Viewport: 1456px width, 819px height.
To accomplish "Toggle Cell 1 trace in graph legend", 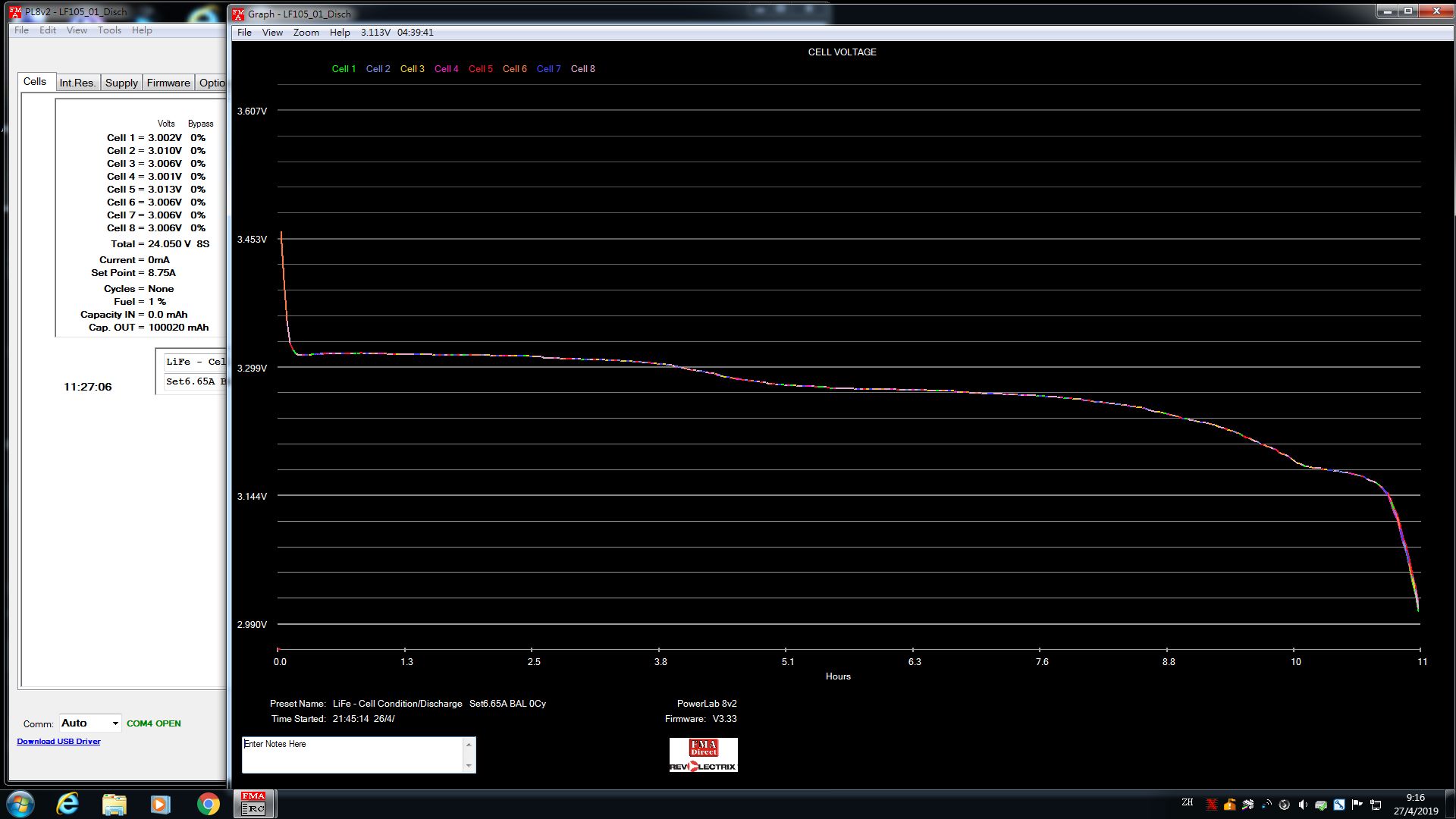I will (344, 69).
